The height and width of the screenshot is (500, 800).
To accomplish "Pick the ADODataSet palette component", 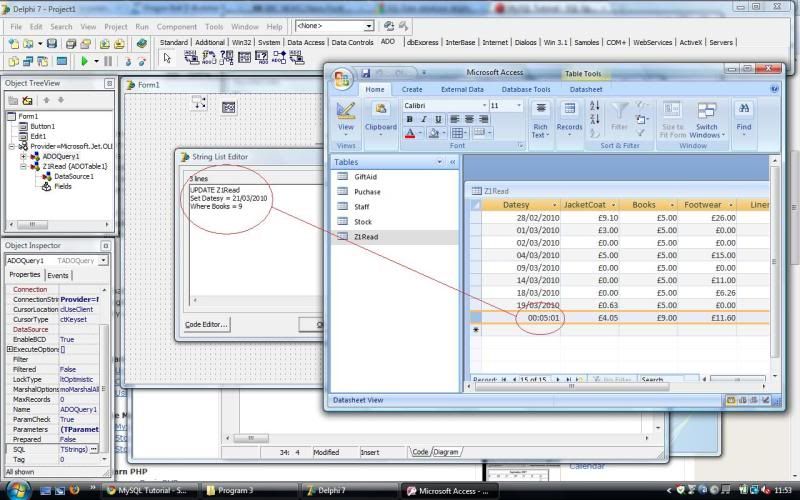I will click(x=226, y=58).
